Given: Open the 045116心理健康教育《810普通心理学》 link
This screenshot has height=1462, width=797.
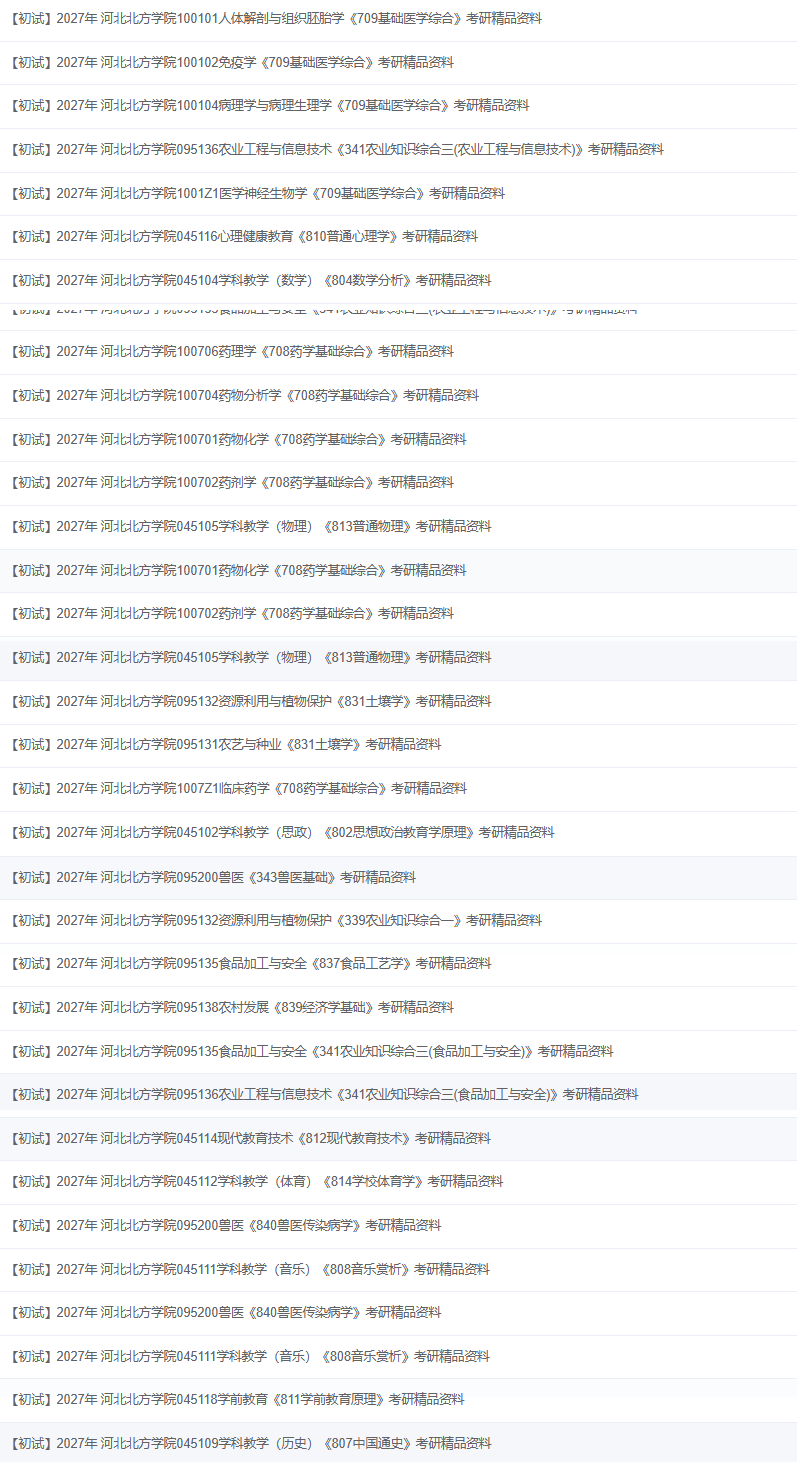Looking at the screenshot, I should (244, 236).
